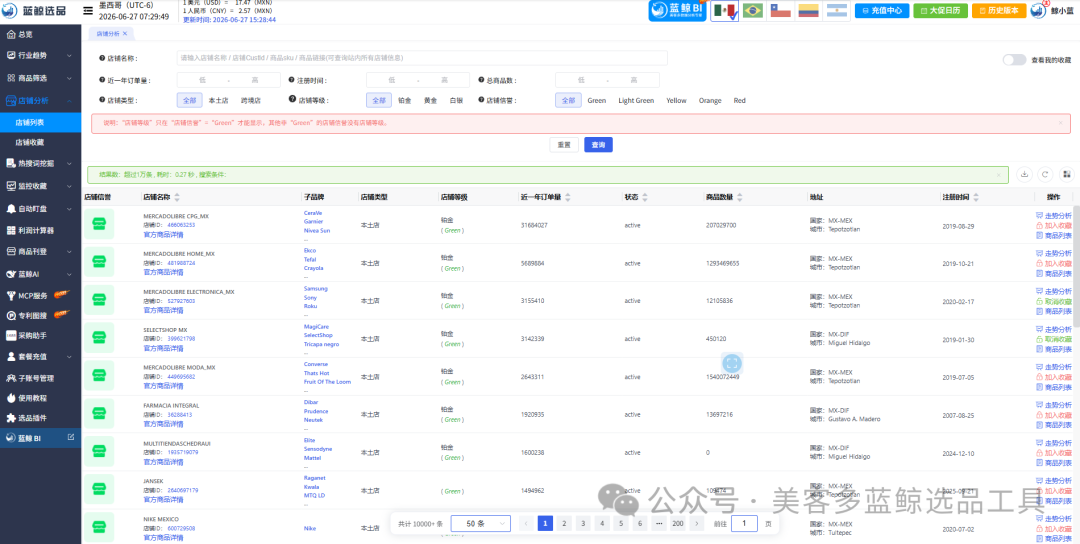Click the help icon beside 店铺等级
This screenshot has height=544, width=1080.
click(x=293, y=100)
